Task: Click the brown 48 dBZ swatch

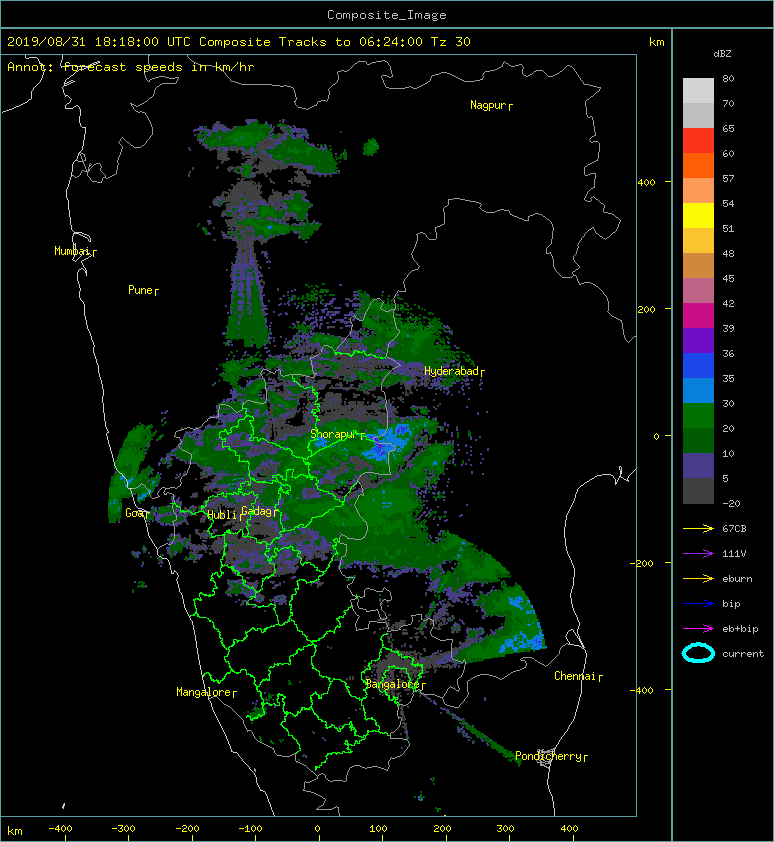Action: click(698, 265)
